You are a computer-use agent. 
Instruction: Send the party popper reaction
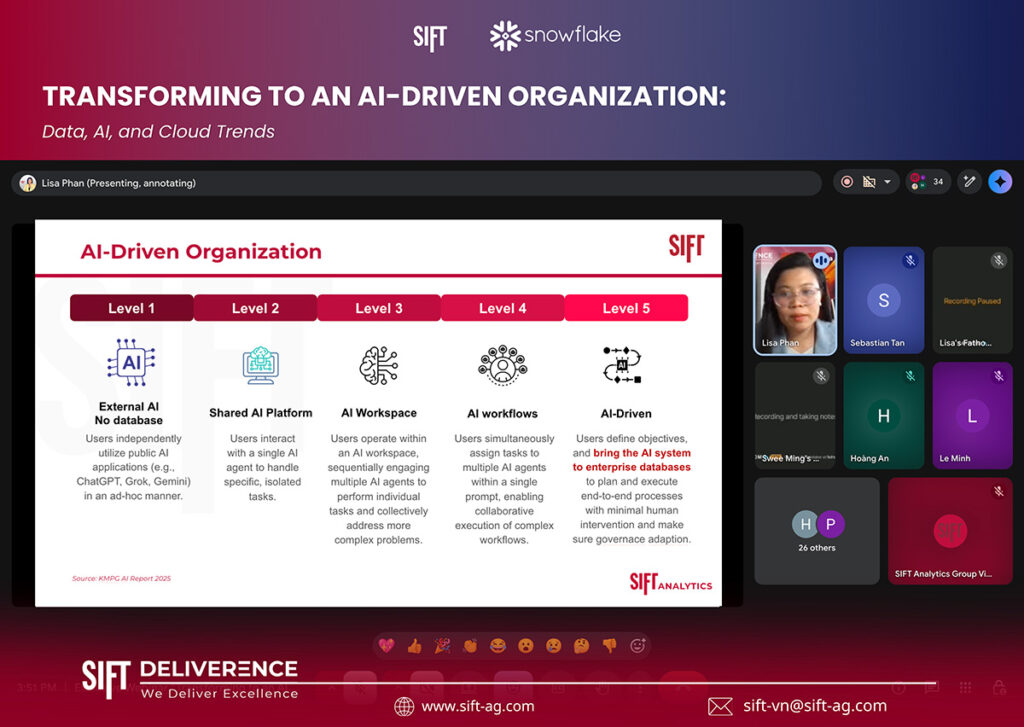pyautogui.click(x=442, y=646)
